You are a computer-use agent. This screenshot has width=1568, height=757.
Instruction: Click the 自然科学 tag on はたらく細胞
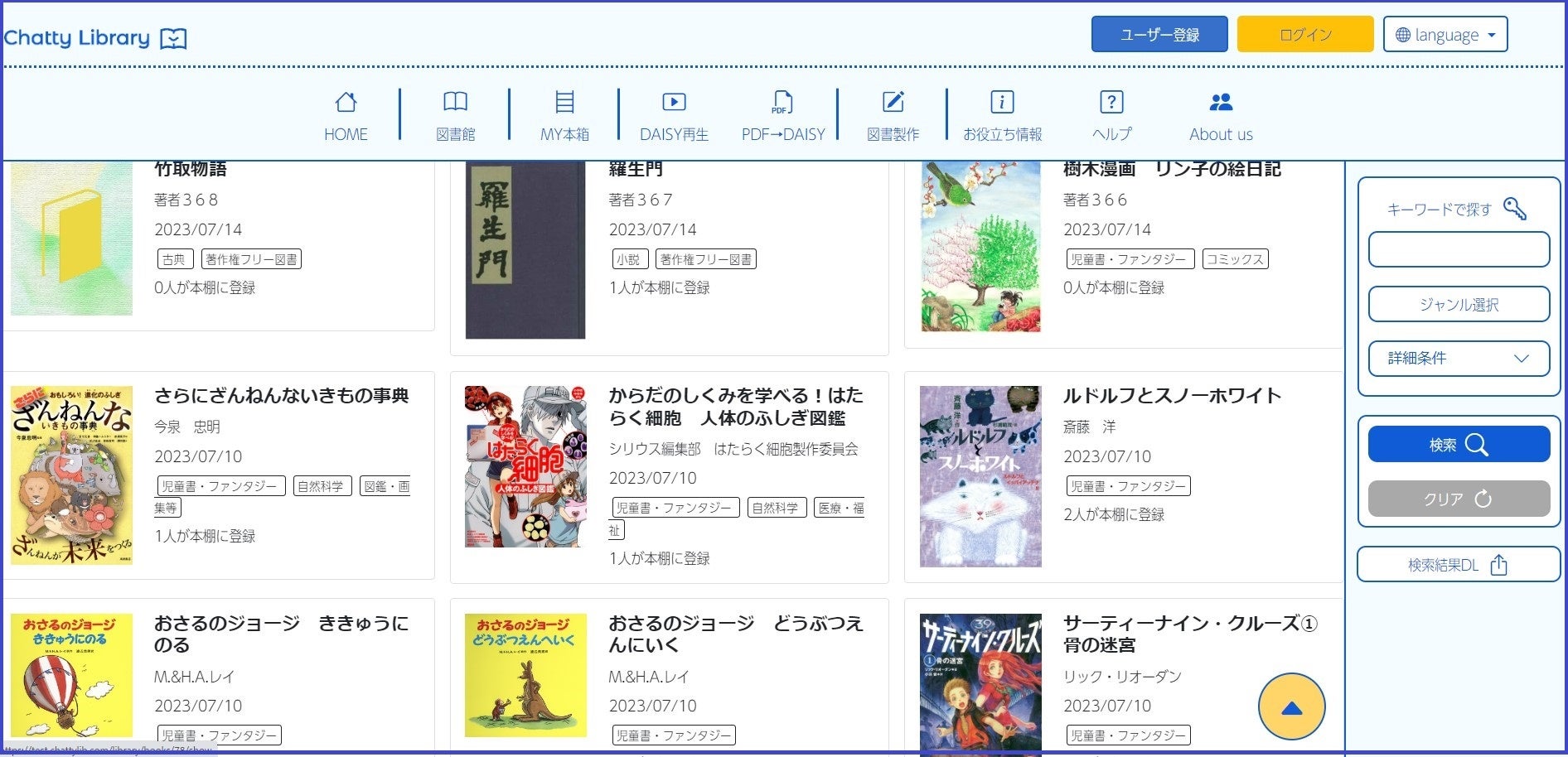[776, 508]
